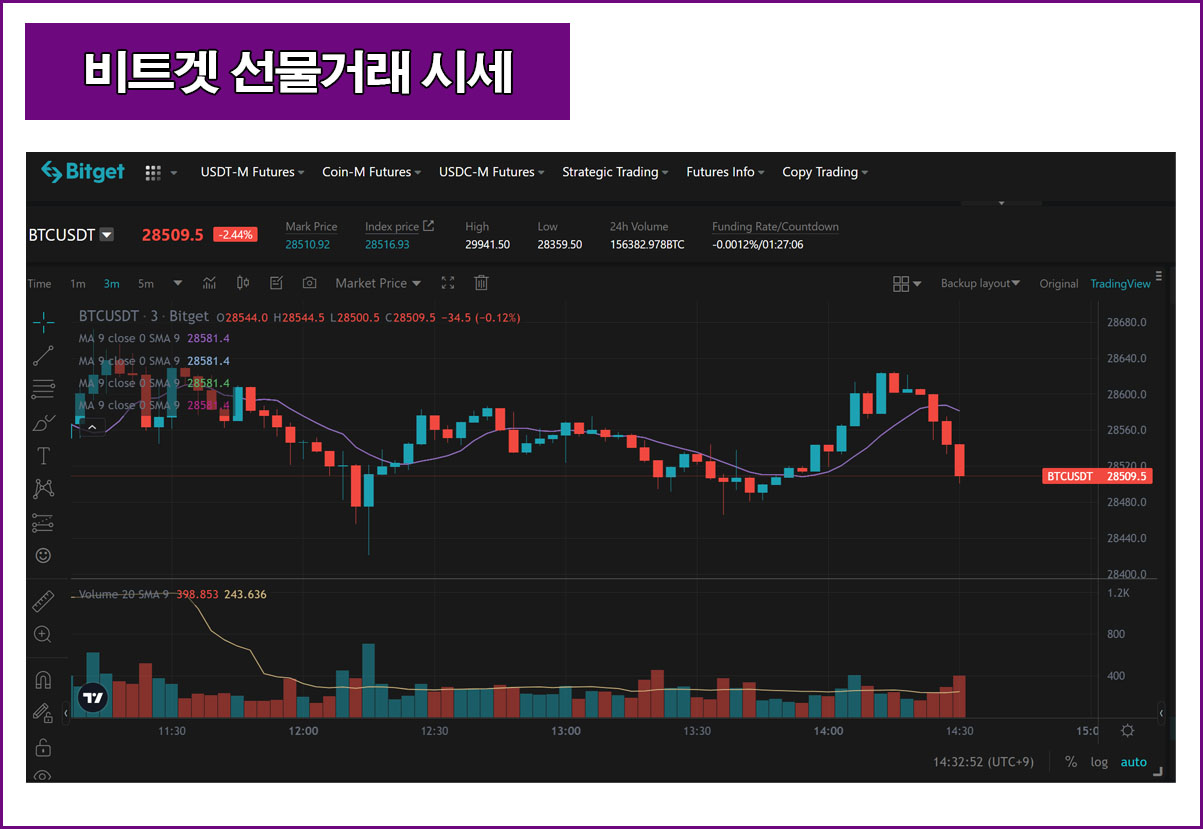The height and width of the screenshot is (829, 1203).
Task: Enter fullscreen chart mode icon
Action: point(448,283)
